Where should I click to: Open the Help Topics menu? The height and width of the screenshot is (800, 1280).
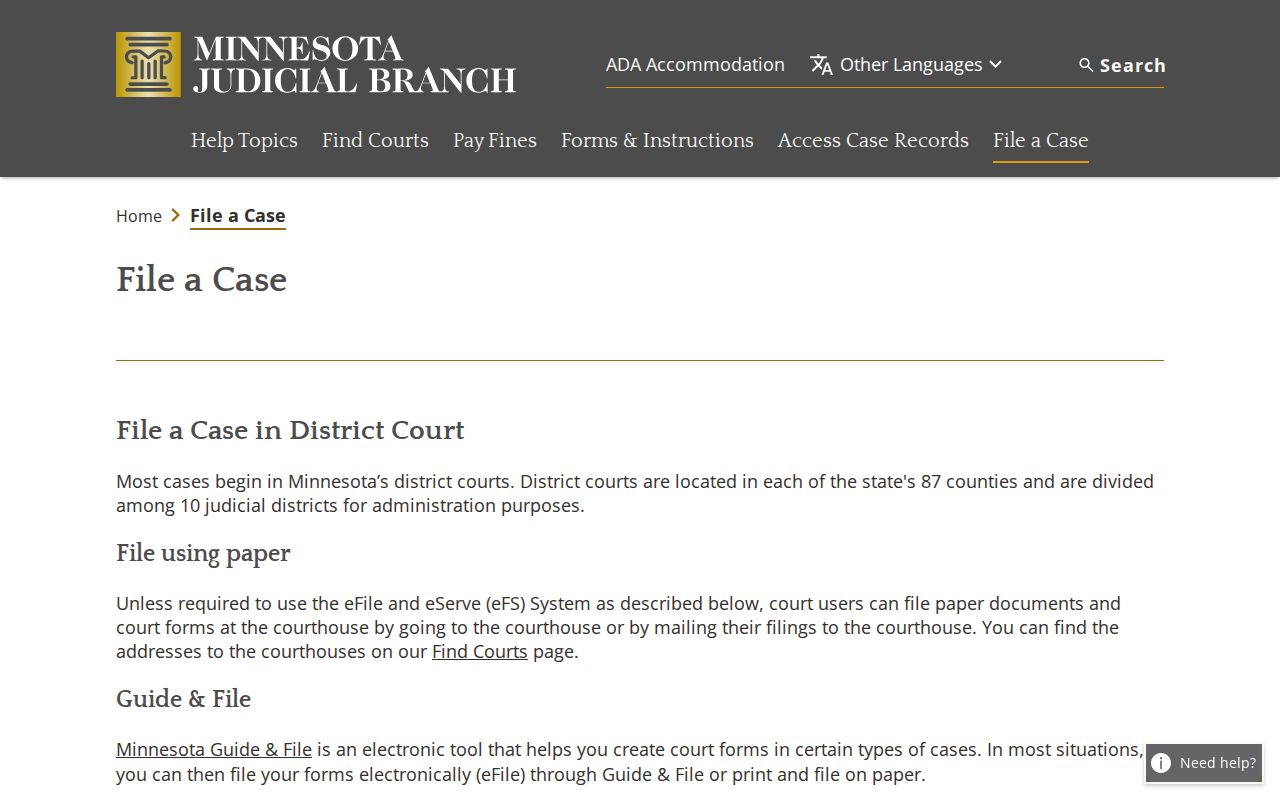(x=244, y=140)
